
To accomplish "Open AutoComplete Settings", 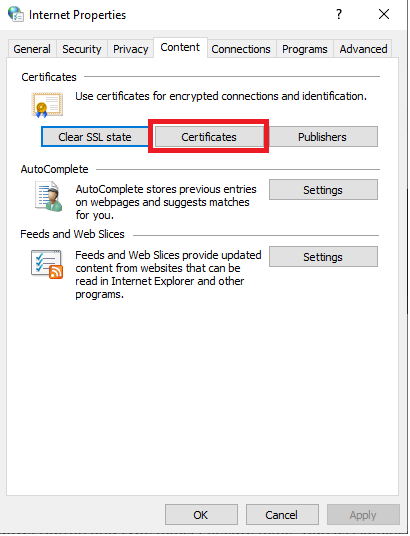I will pyautogui.click(x=323, y=190).
